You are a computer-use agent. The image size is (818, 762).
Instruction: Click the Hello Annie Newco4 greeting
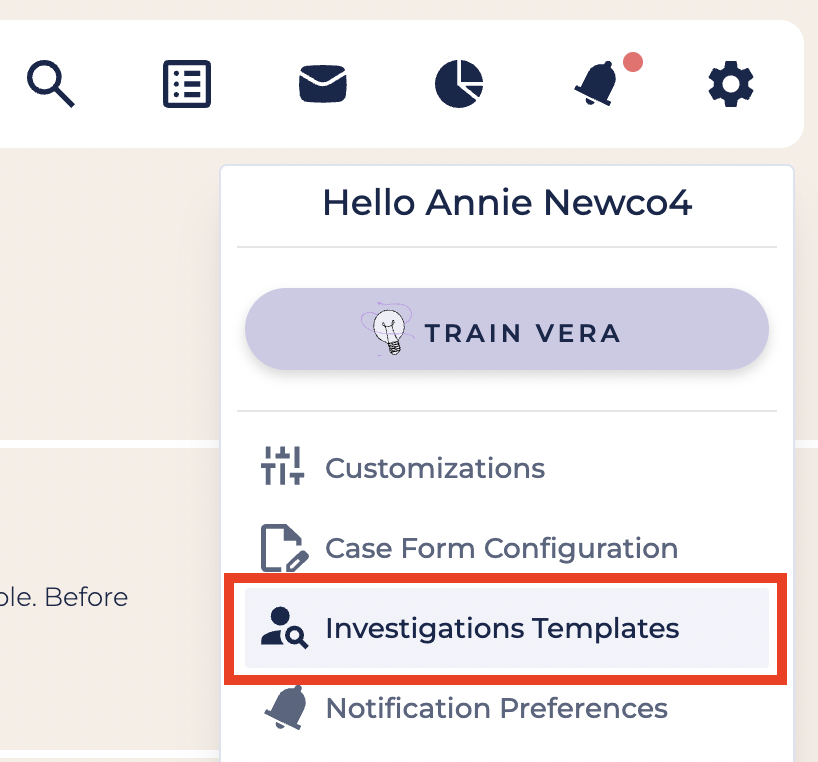tap(507, 202)
